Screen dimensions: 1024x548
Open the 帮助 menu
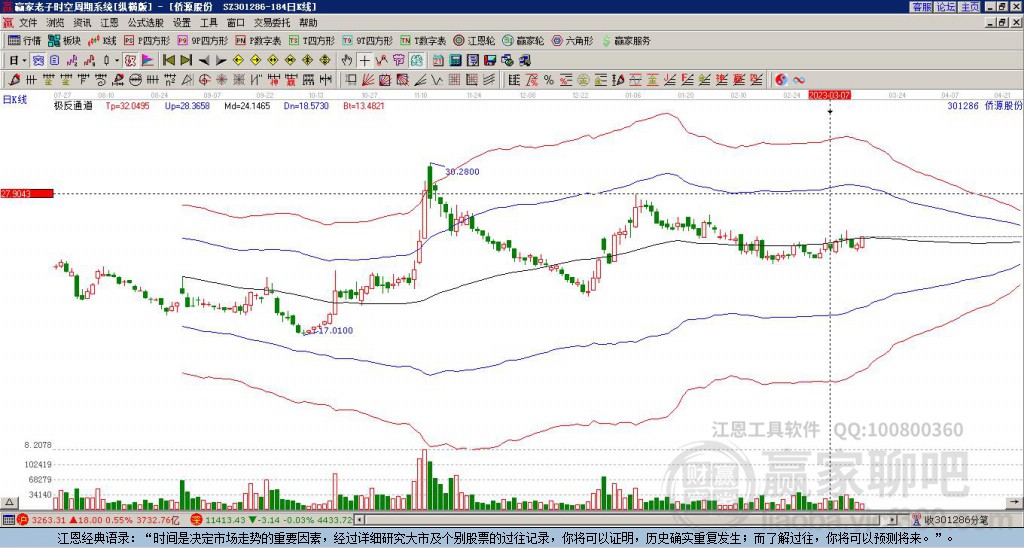click(308, 23)
